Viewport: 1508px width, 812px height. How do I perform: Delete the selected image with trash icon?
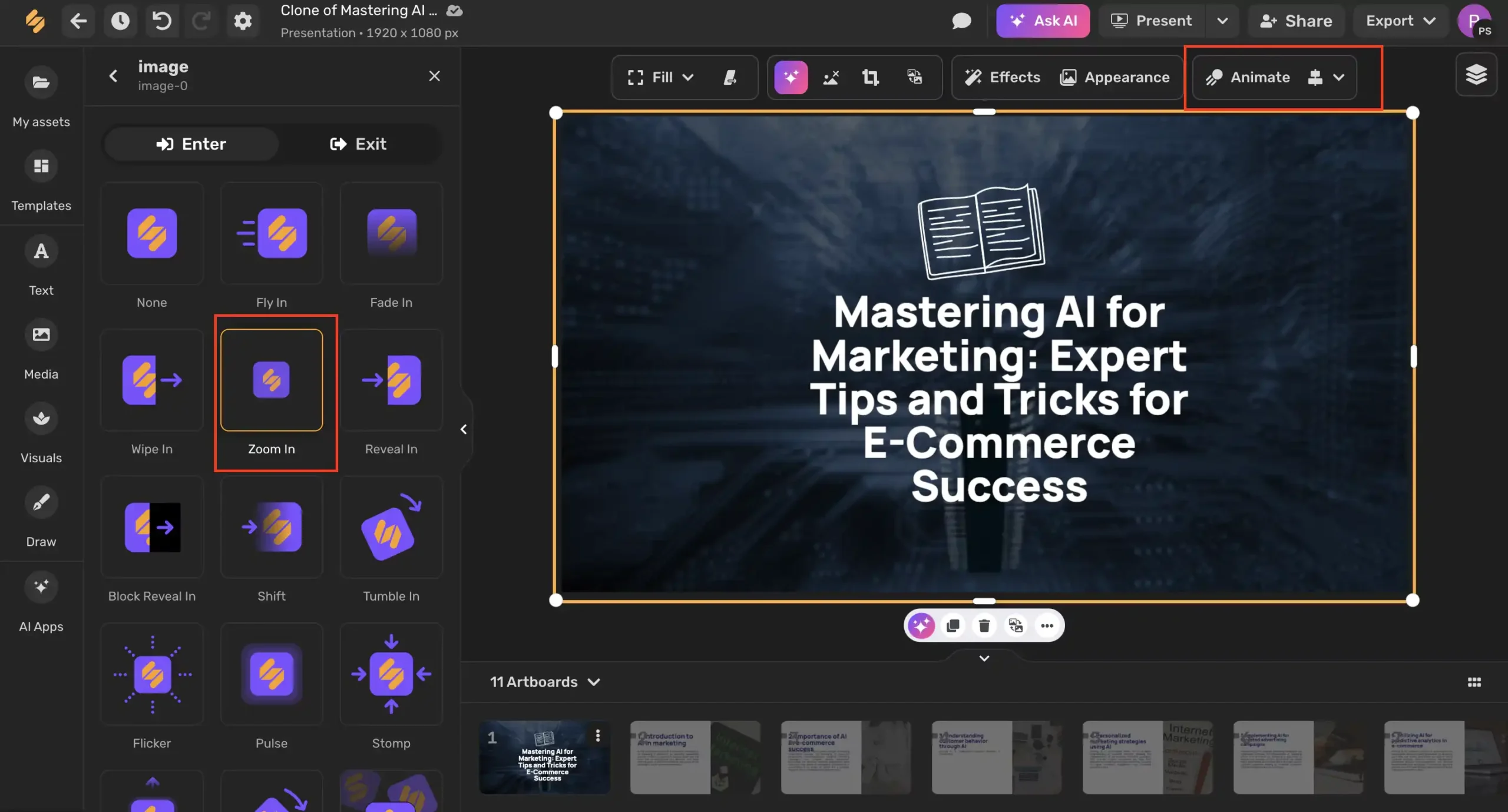[984, 625]
